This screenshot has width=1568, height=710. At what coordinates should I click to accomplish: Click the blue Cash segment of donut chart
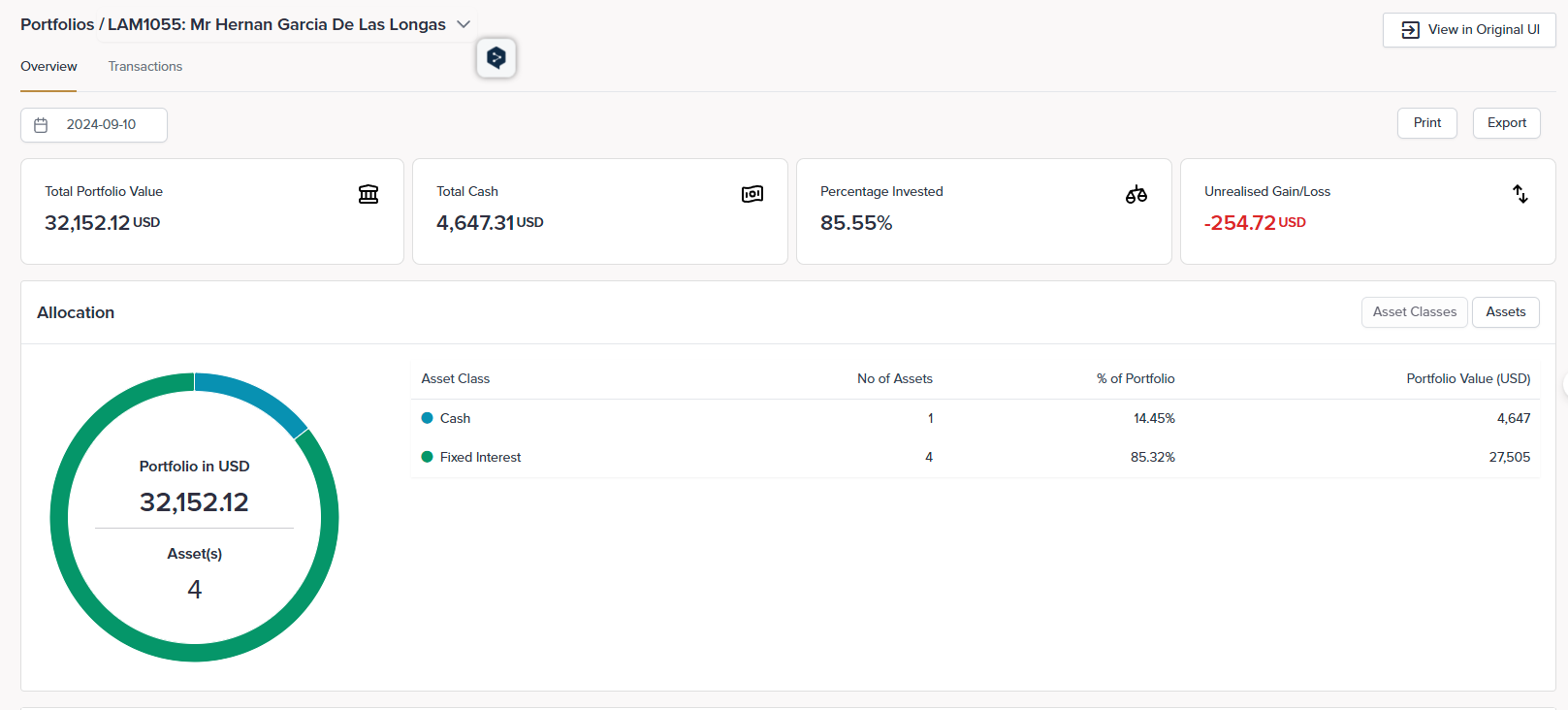254,398
